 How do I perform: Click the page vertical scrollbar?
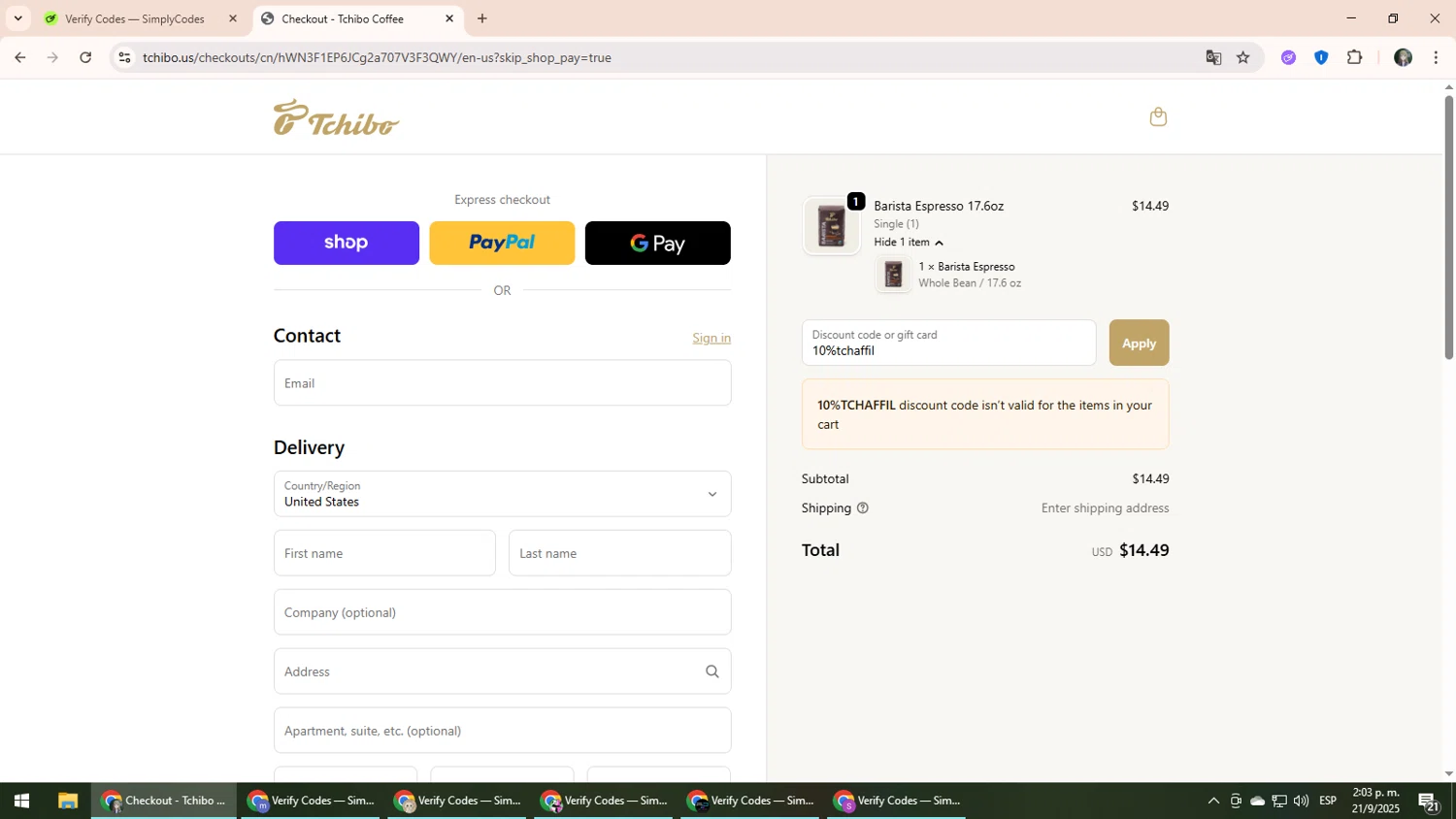point(1448,227)
